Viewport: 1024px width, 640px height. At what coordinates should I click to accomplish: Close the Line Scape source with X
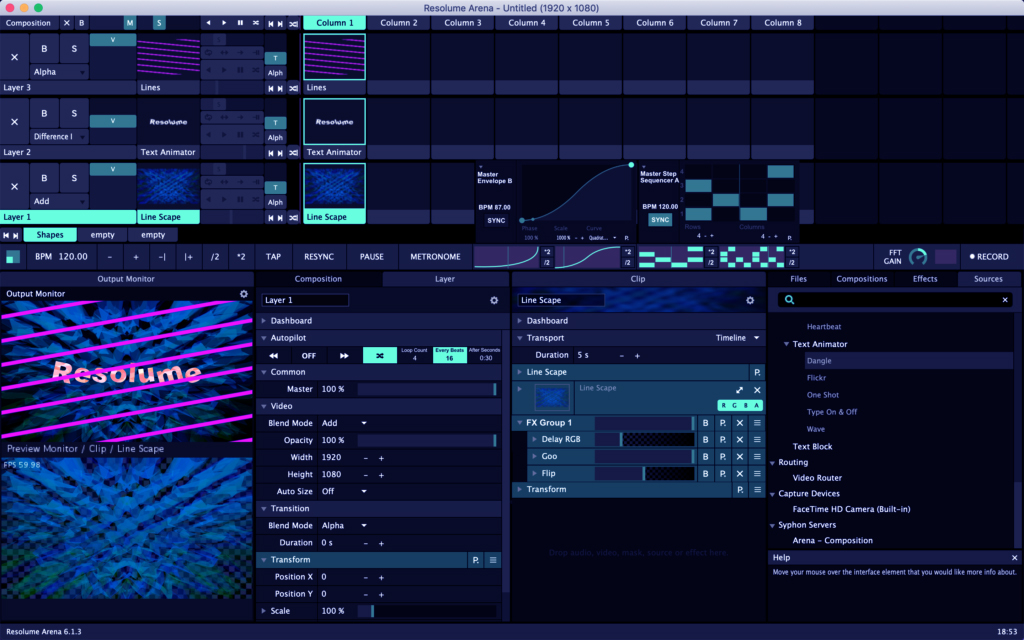(x=757, y=390)
